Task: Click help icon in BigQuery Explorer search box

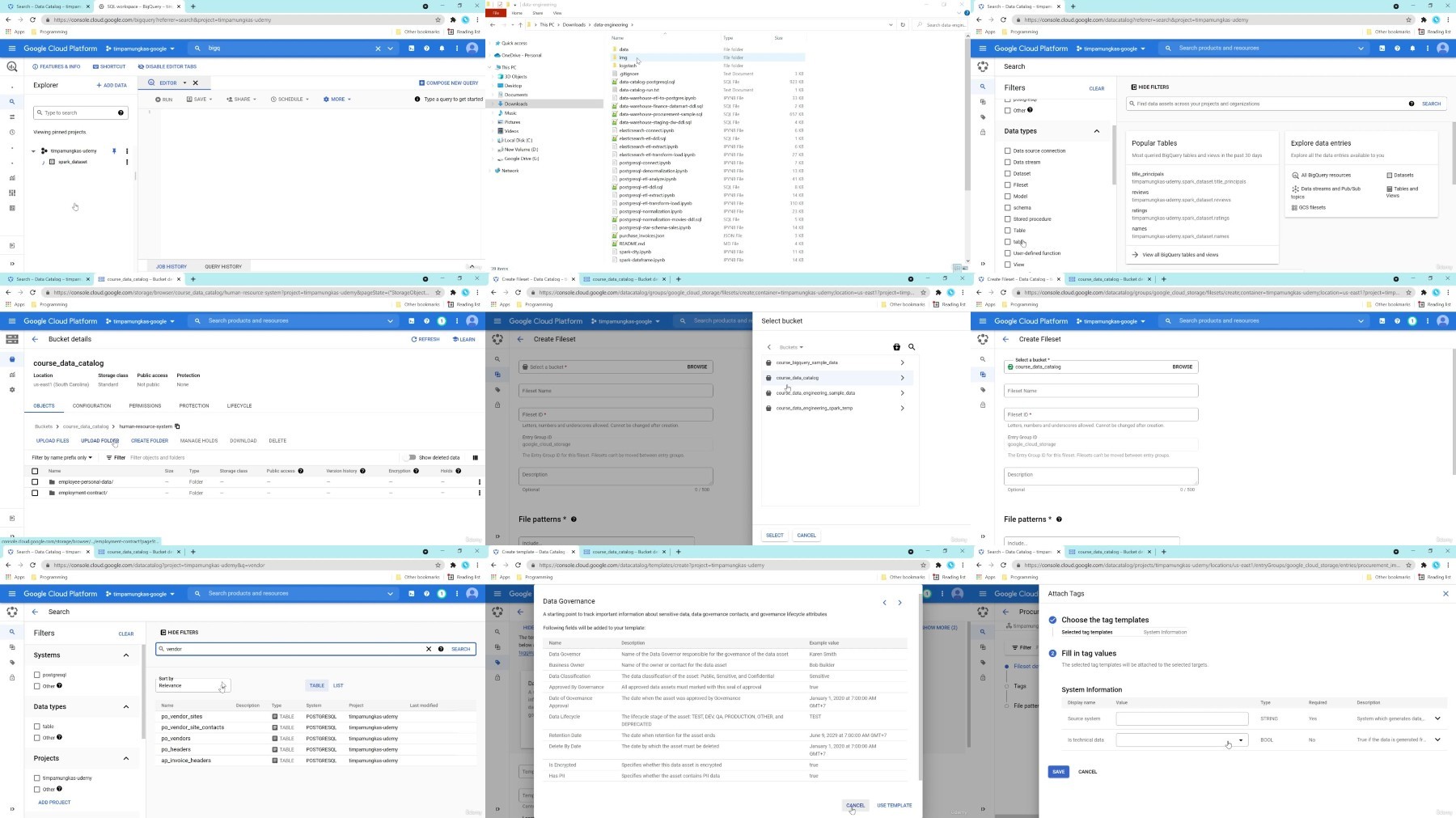Action: 121,112
